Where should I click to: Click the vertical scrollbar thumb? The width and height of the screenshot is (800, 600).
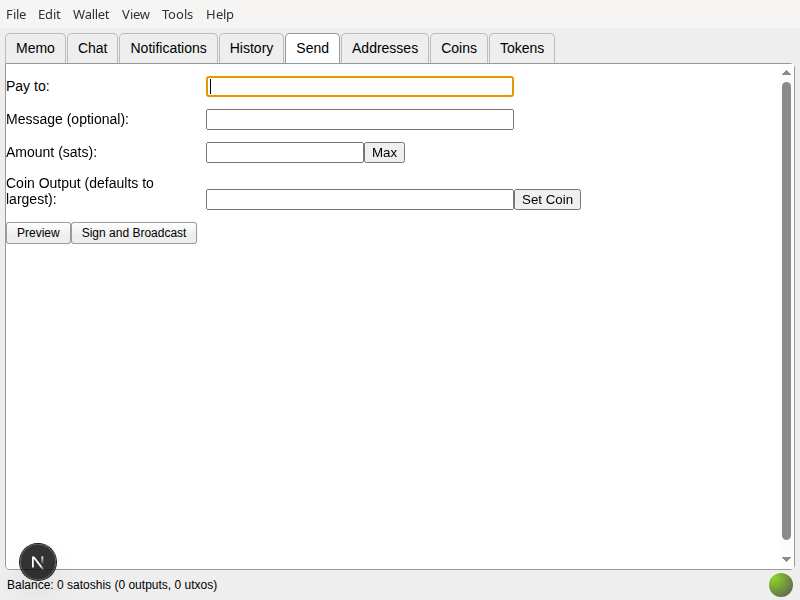click(x=786, y=311)
